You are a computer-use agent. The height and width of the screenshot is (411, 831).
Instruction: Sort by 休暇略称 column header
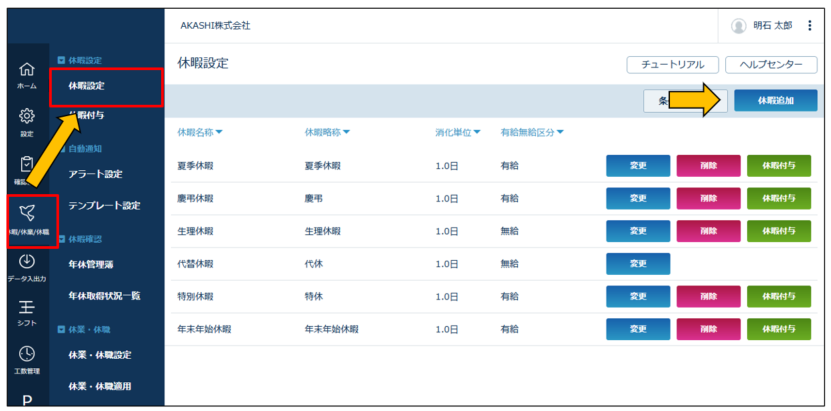point(328,132)
